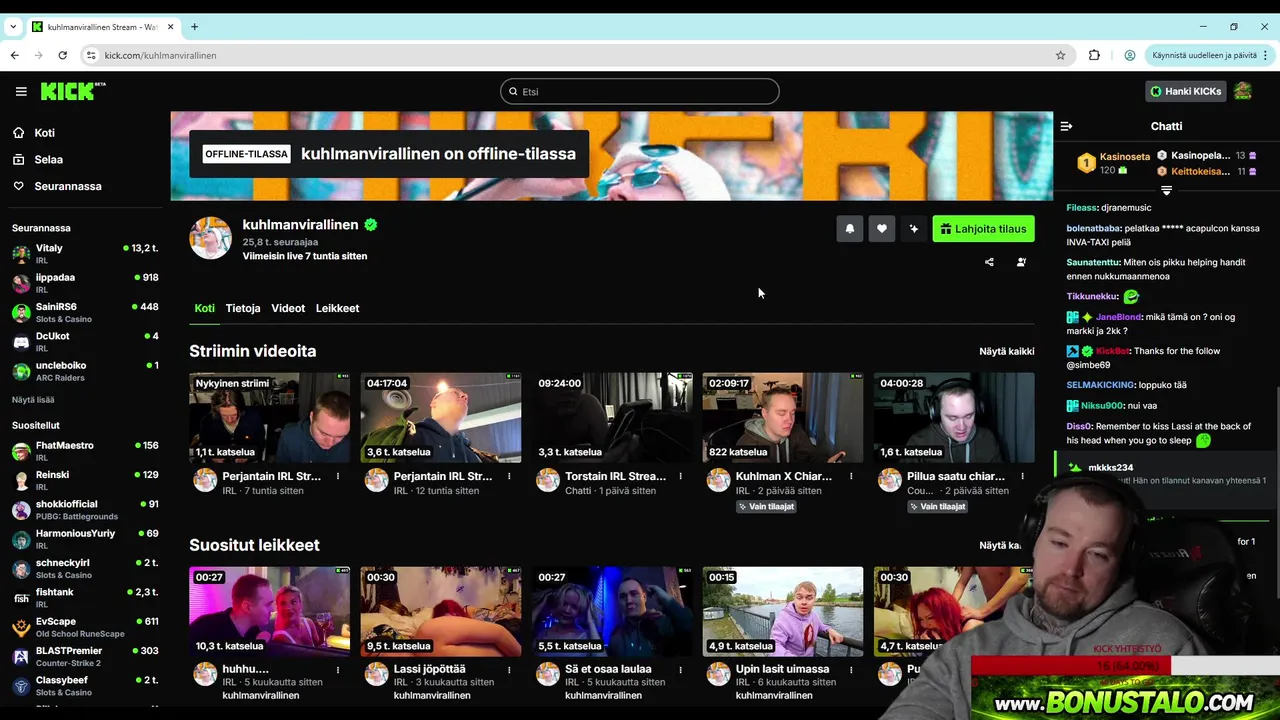The height and width of the screenshot is (720, 1280).
Task: Open the 04:17:04 video thumbnail
Action: click(x=441, y=418)
